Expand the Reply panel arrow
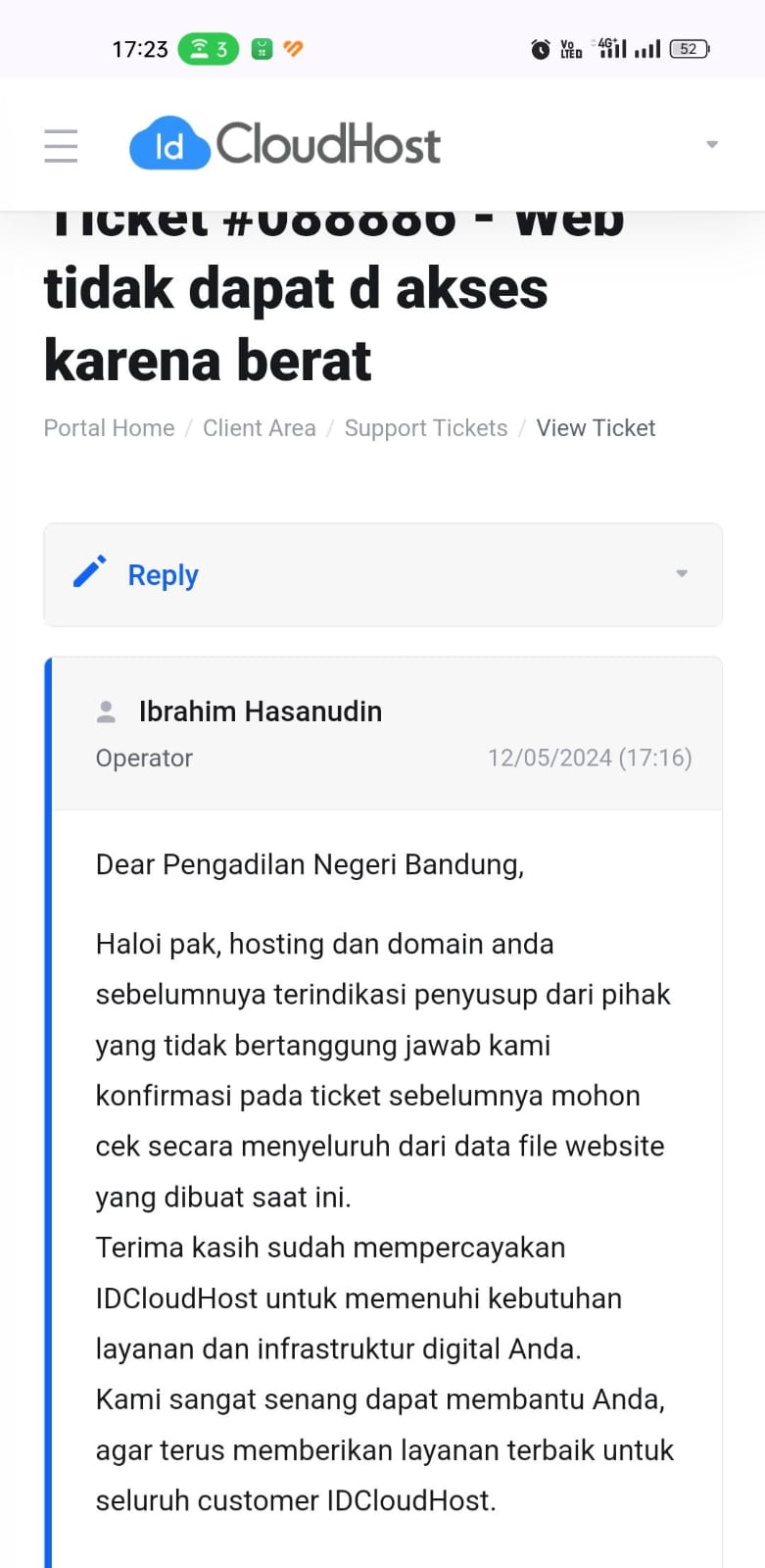This screenshot has height=1568, width=765. (x=682, y=573)
